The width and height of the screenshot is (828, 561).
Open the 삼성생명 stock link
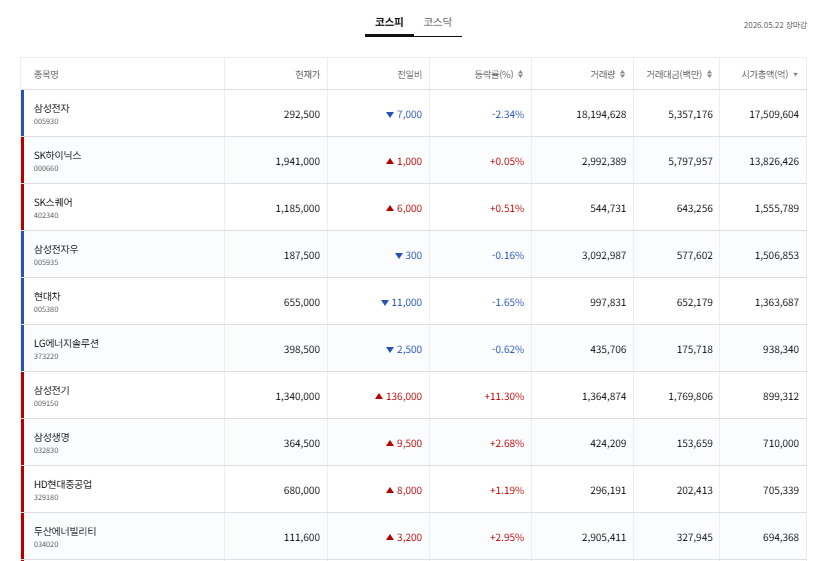point(52,437)
